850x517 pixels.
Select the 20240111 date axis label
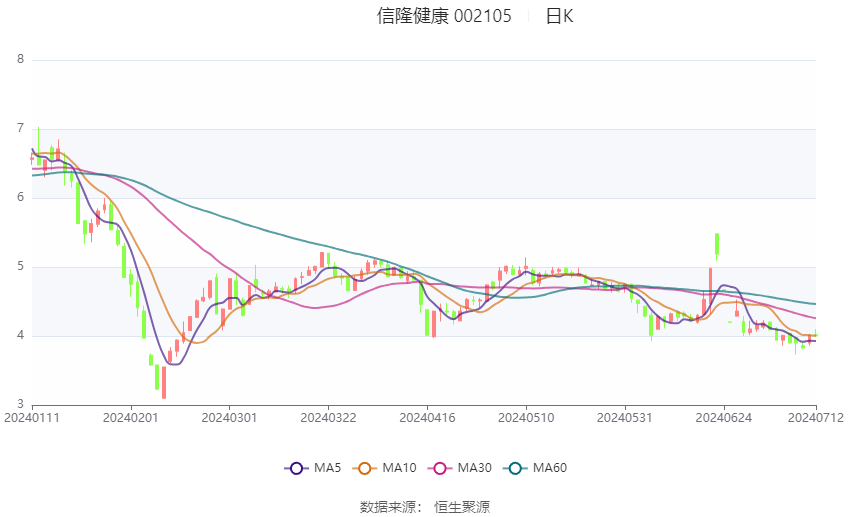(32, 418)
